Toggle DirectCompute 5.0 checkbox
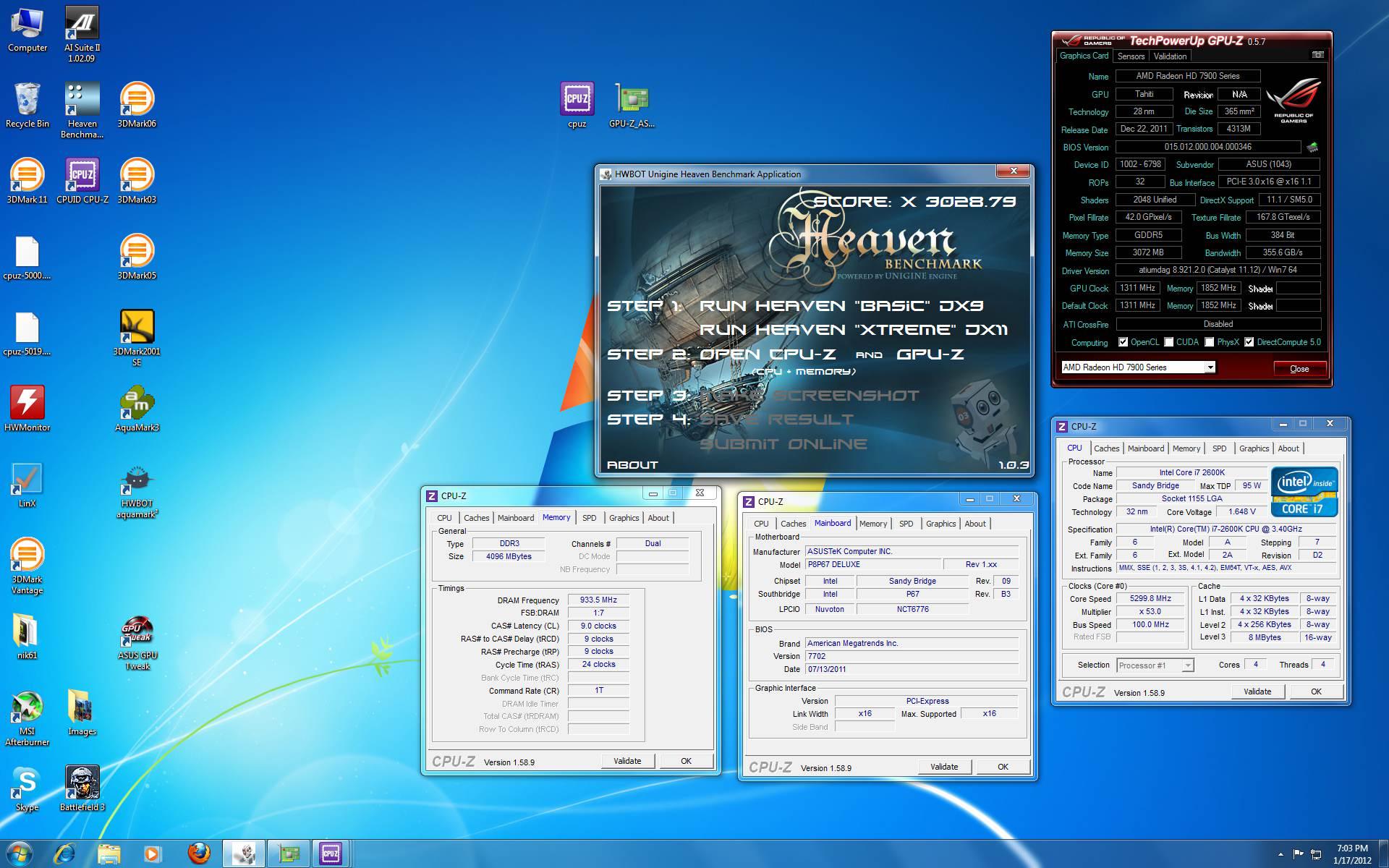Screen dimensions: 1389x868 1249,342
